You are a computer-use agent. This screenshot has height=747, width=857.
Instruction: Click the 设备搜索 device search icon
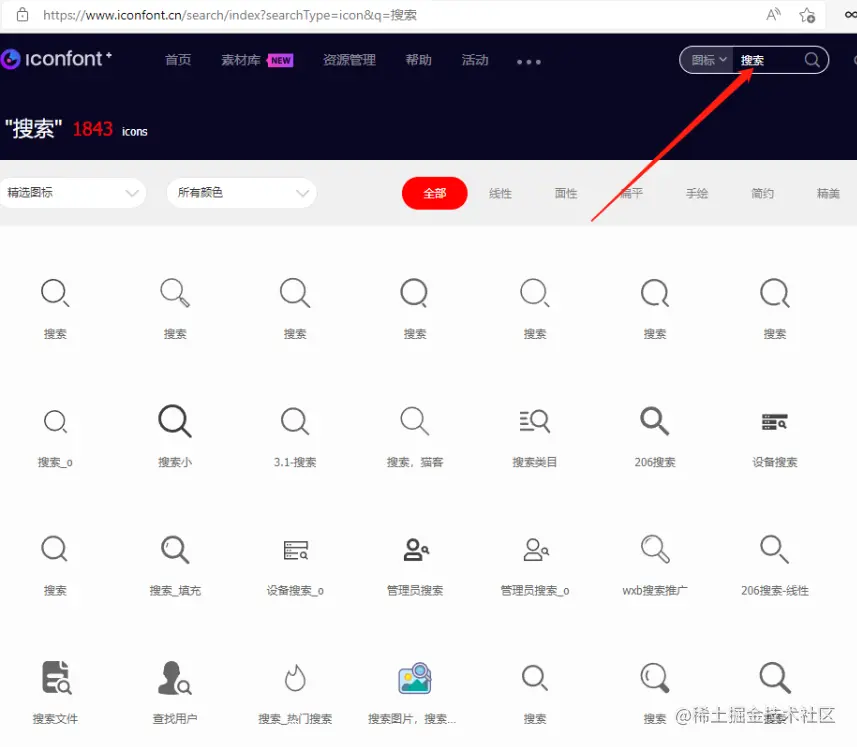[x=774, y=421]
